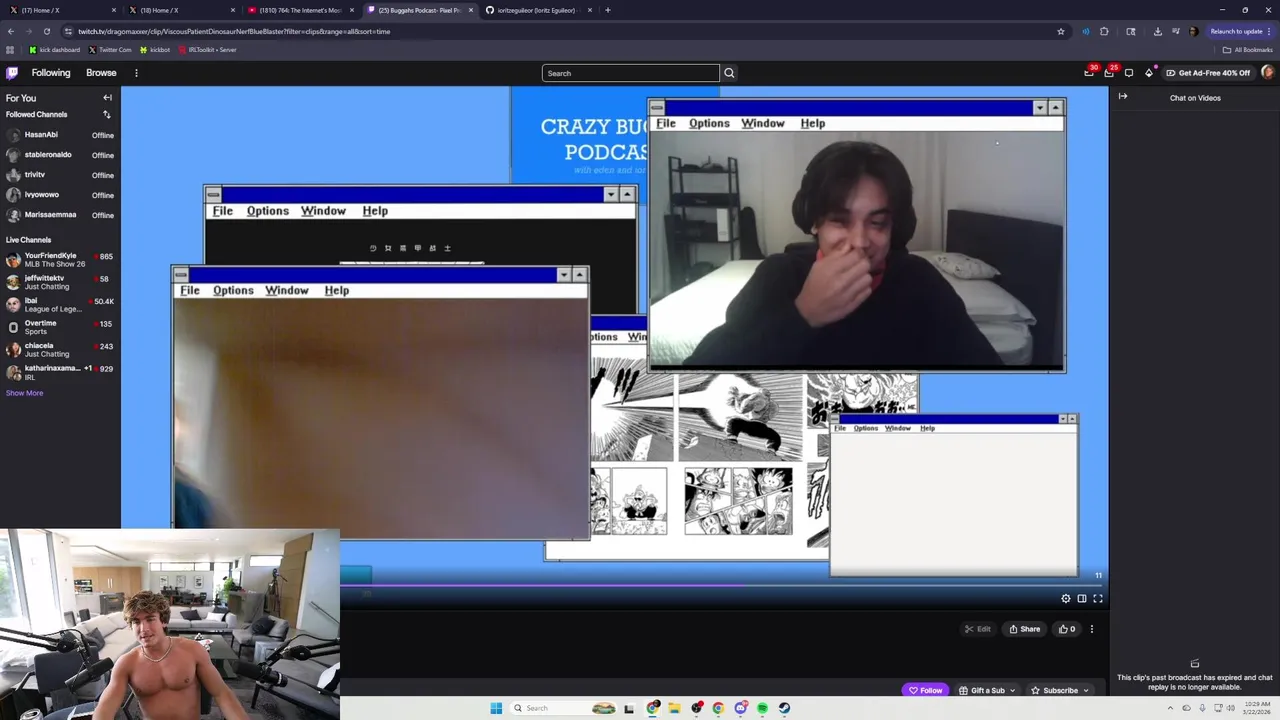The height and width of the screenshot is (720, 1280).
Task: Bookmark this page with the star icon
Action: coord(1061,31)
